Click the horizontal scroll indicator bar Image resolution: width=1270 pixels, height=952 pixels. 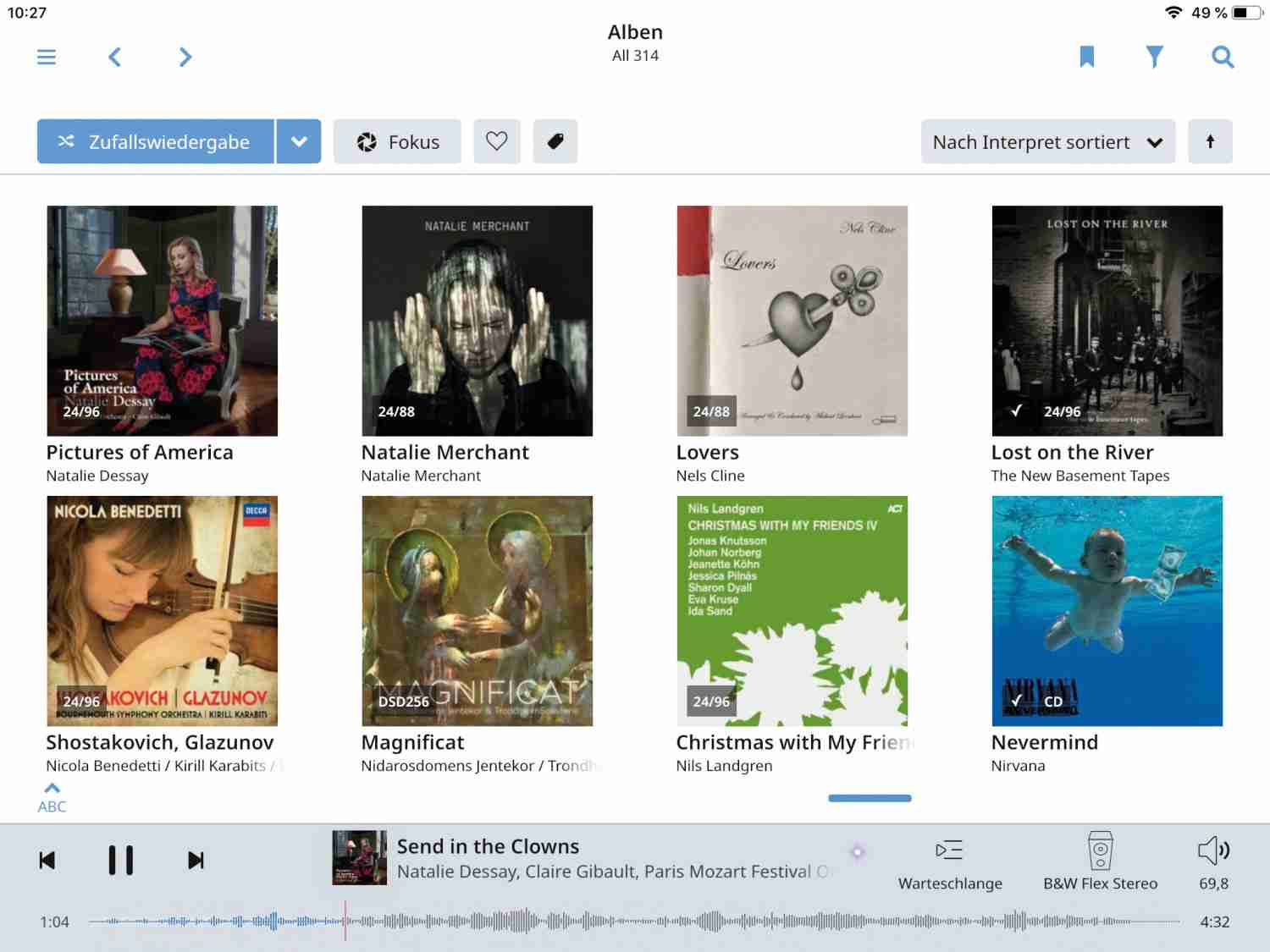[x=870, y=798]
